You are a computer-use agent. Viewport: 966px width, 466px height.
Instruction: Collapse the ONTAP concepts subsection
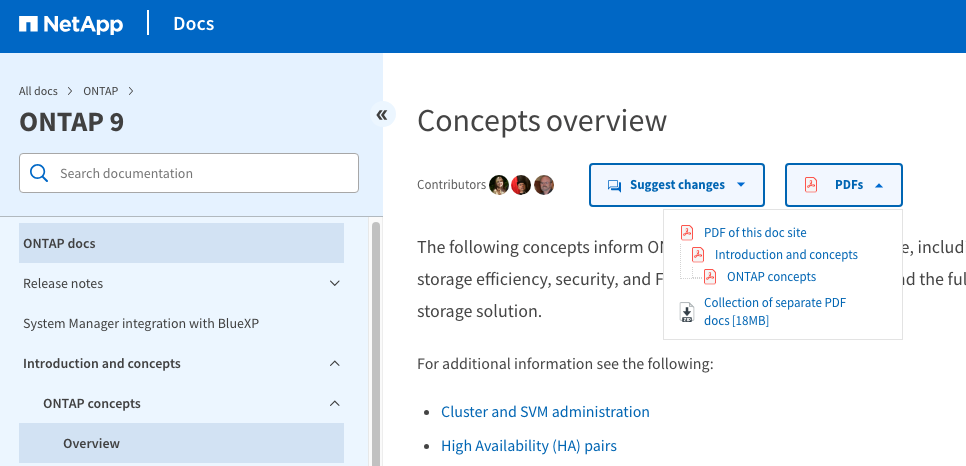click(335, 404)
